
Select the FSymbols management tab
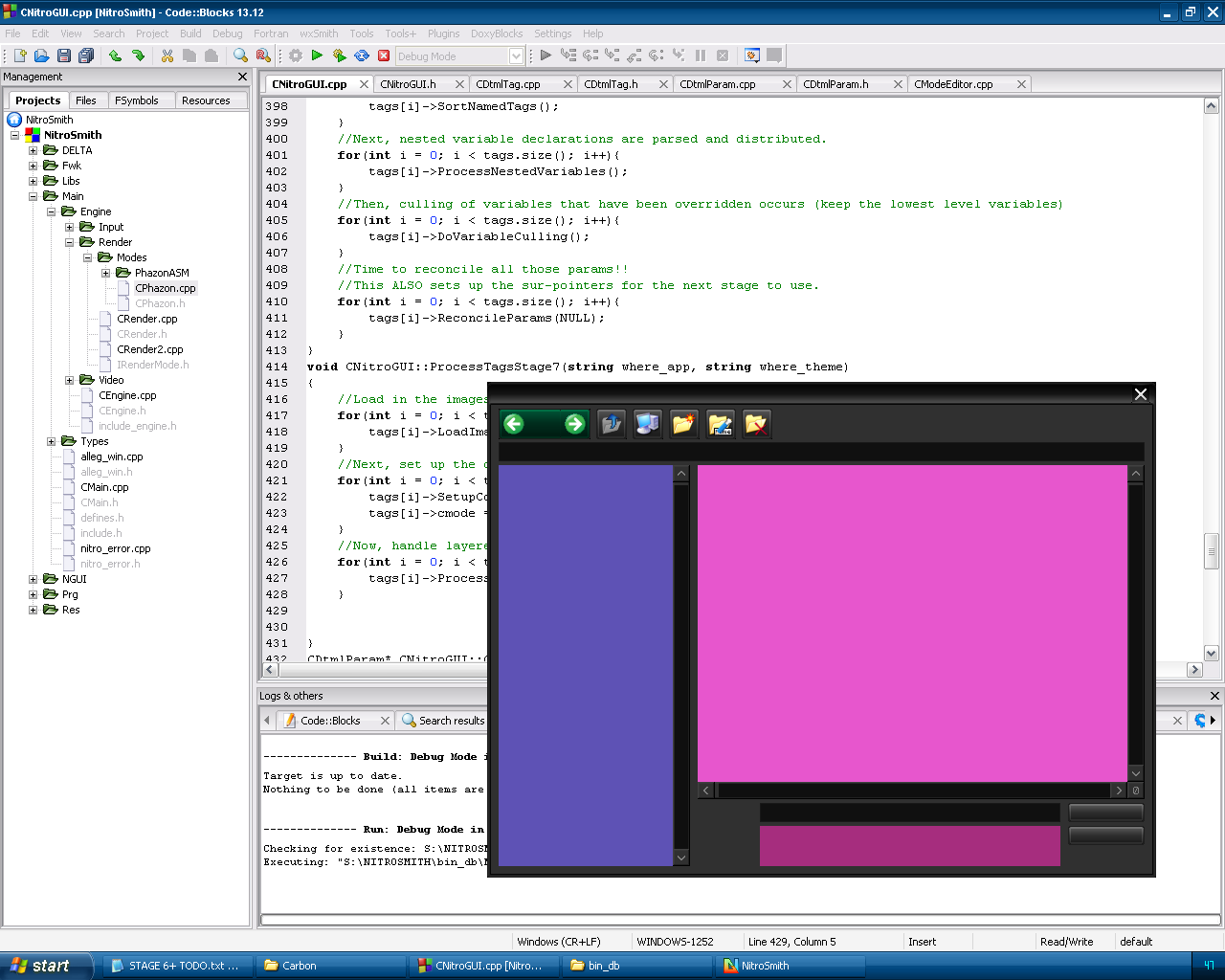137,100
